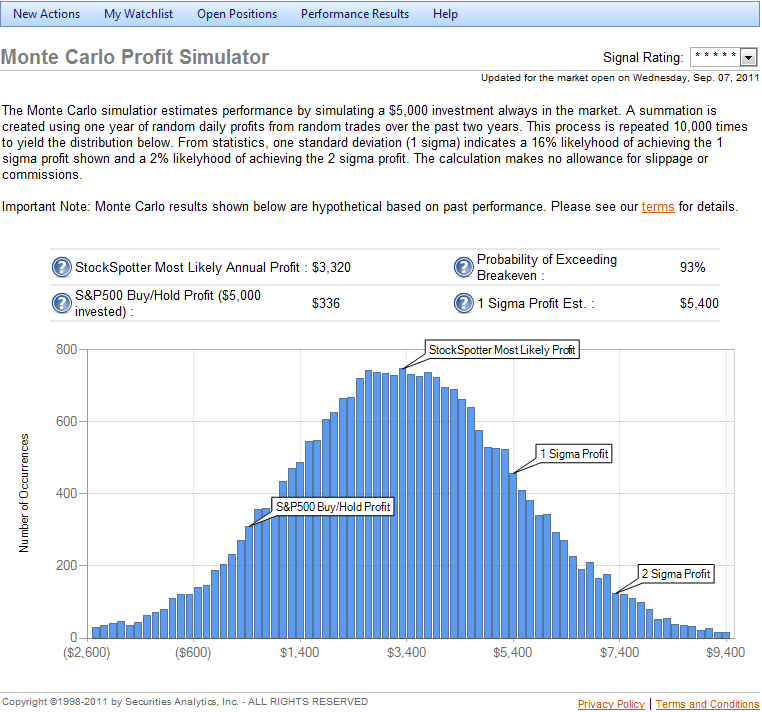This screenshot has width=762, height=712.
Task: Click help icon beside 1 Sigma Profit Est.
Action: click(464, 303)
